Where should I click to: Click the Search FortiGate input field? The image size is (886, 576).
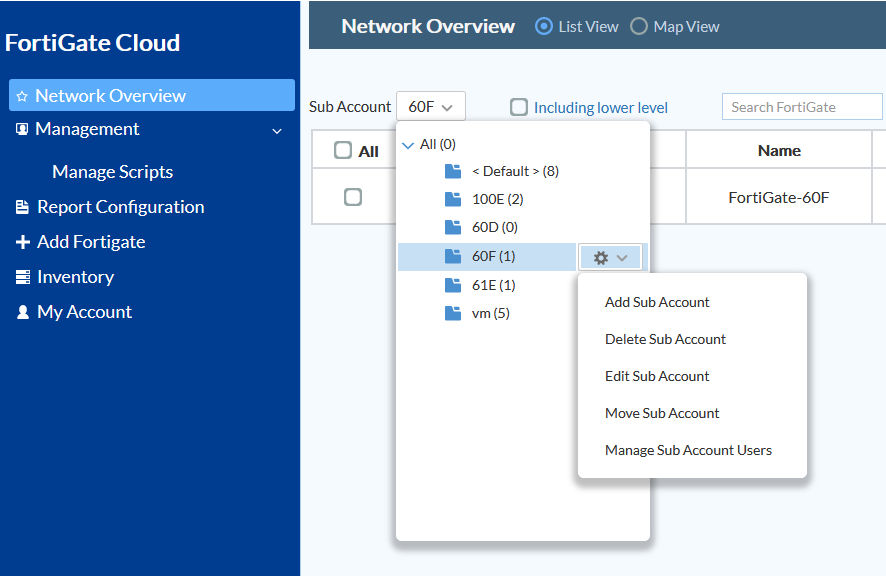coord(802,107)
